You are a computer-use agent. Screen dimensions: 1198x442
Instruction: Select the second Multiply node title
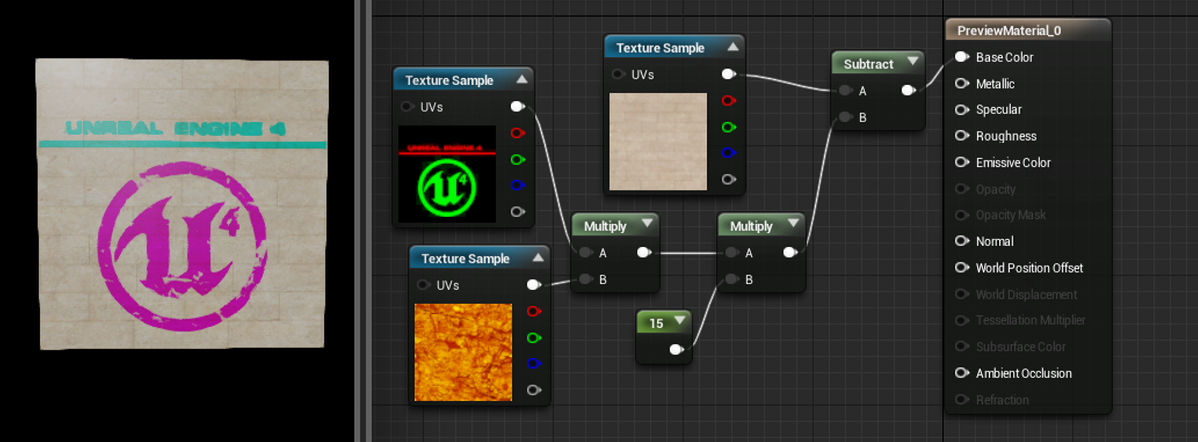pos(751,227)
